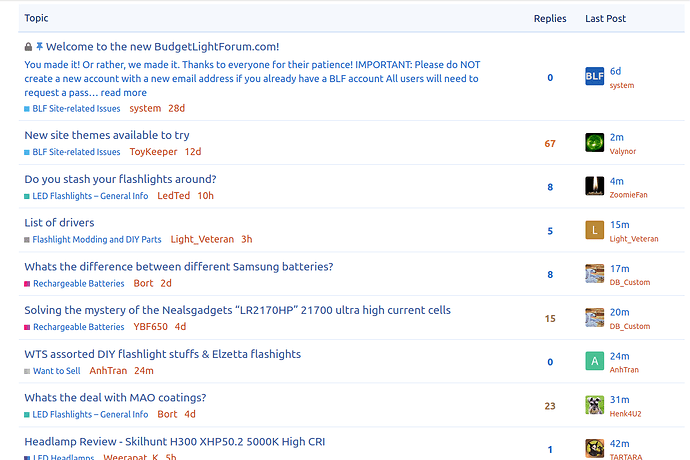Image resolution: width=690 pixels, height=460 pixels.
Task: Open system last poster name
Action: (622, 85)
